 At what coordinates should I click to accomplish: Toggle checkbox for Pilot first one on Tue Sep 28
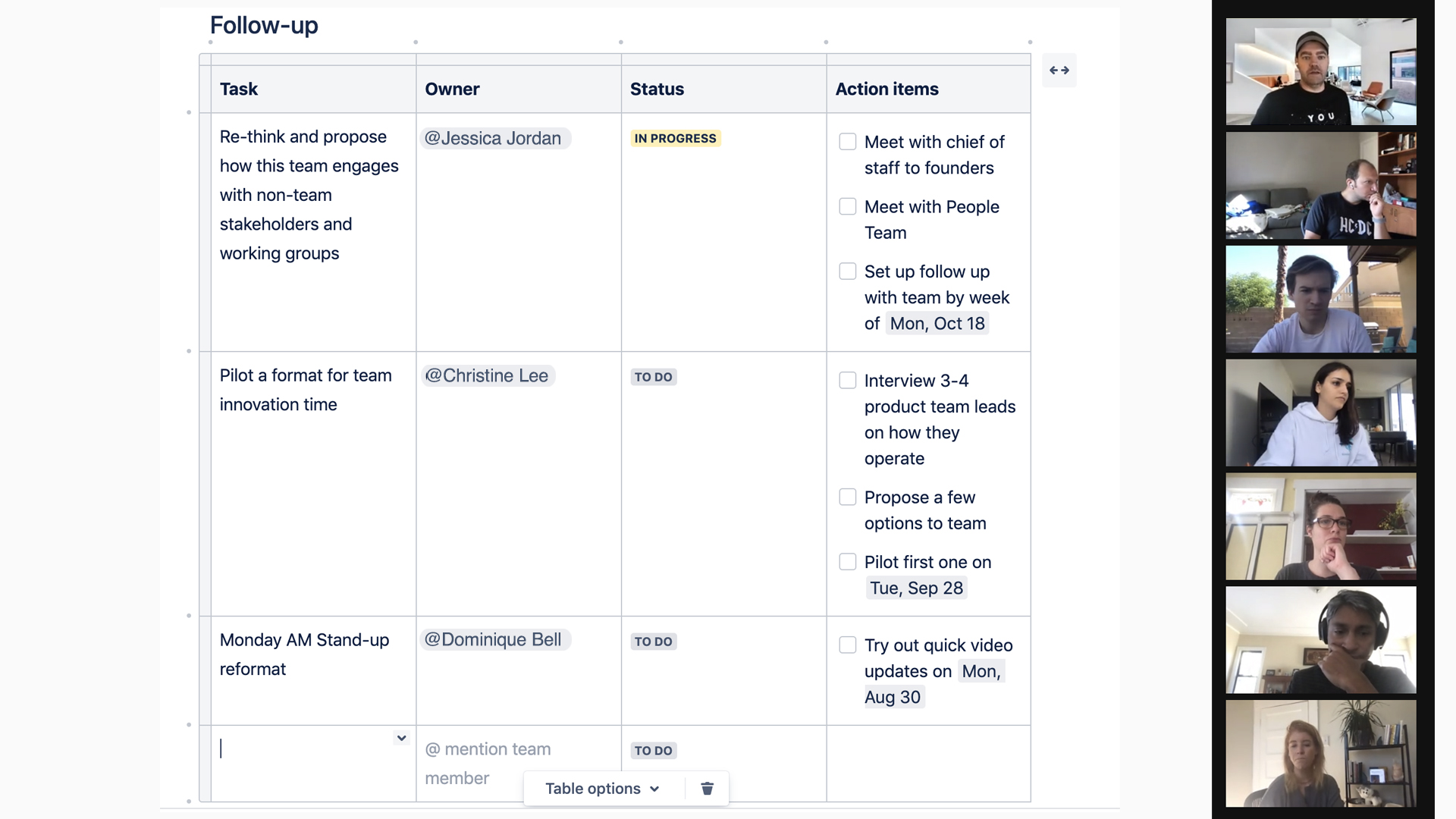847,562
